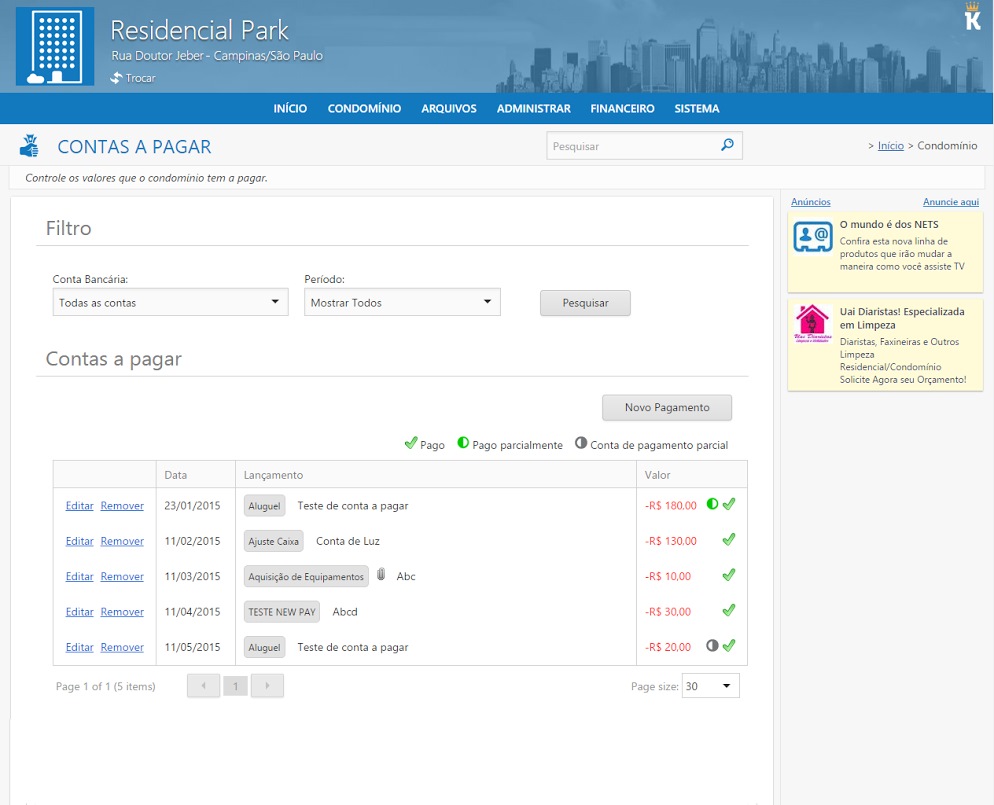Go to next page in pager
Screen dimensions: 994x805
pyautogui.click(x=267, y=686)
